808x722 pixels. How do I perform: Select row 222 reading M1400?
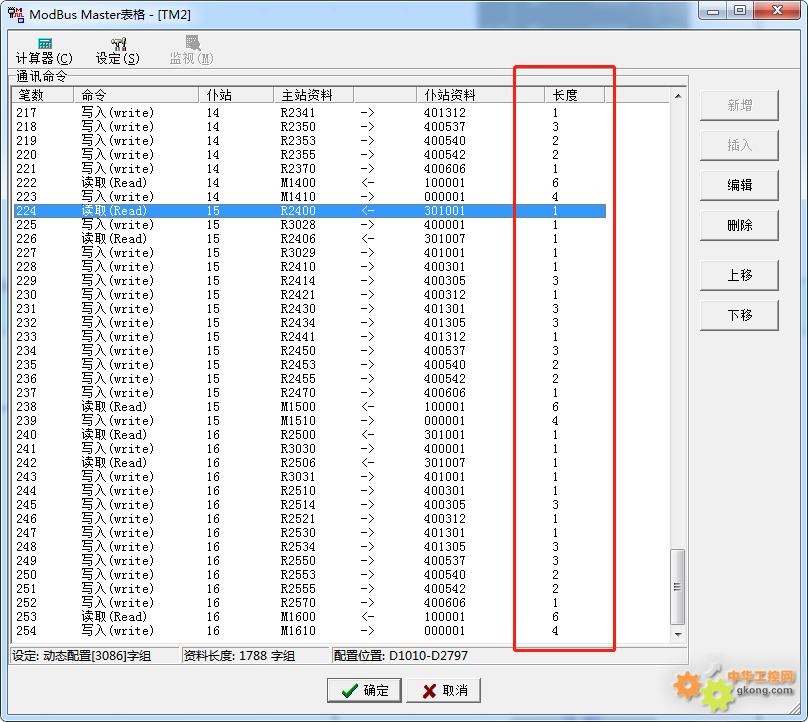click(x=309, y=182)
